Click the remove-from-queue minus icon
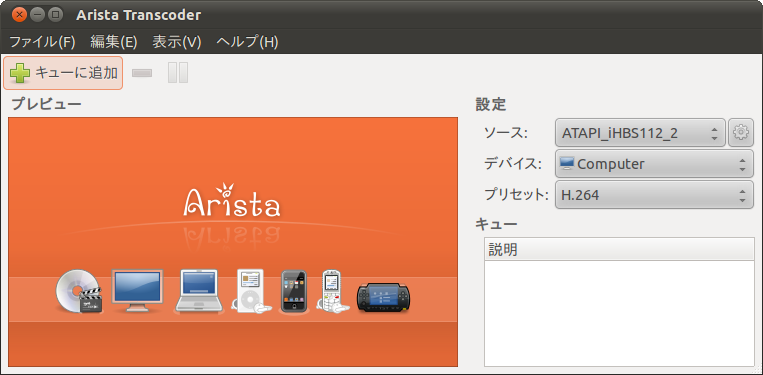The width and height of the screenshot is (763, 375). tap(142, 73)
